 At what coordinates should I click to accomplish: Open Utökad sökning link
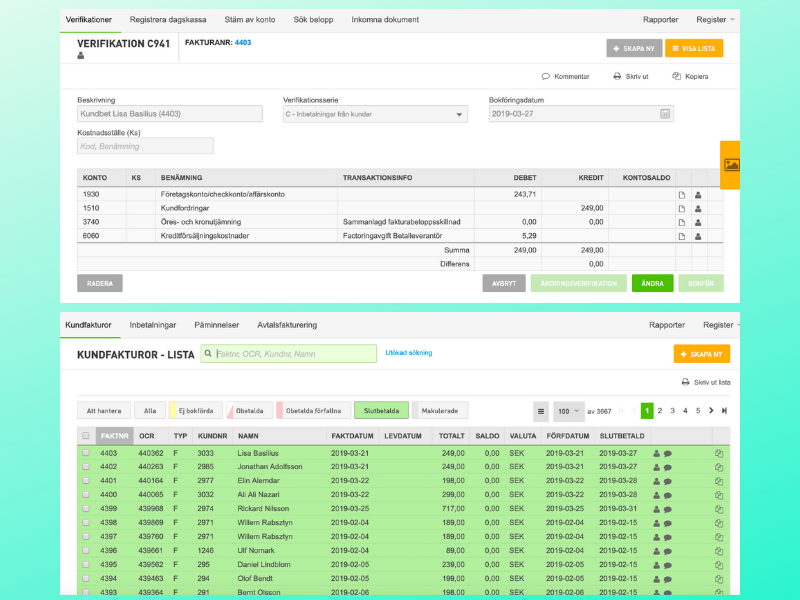(x=409, y=353)
